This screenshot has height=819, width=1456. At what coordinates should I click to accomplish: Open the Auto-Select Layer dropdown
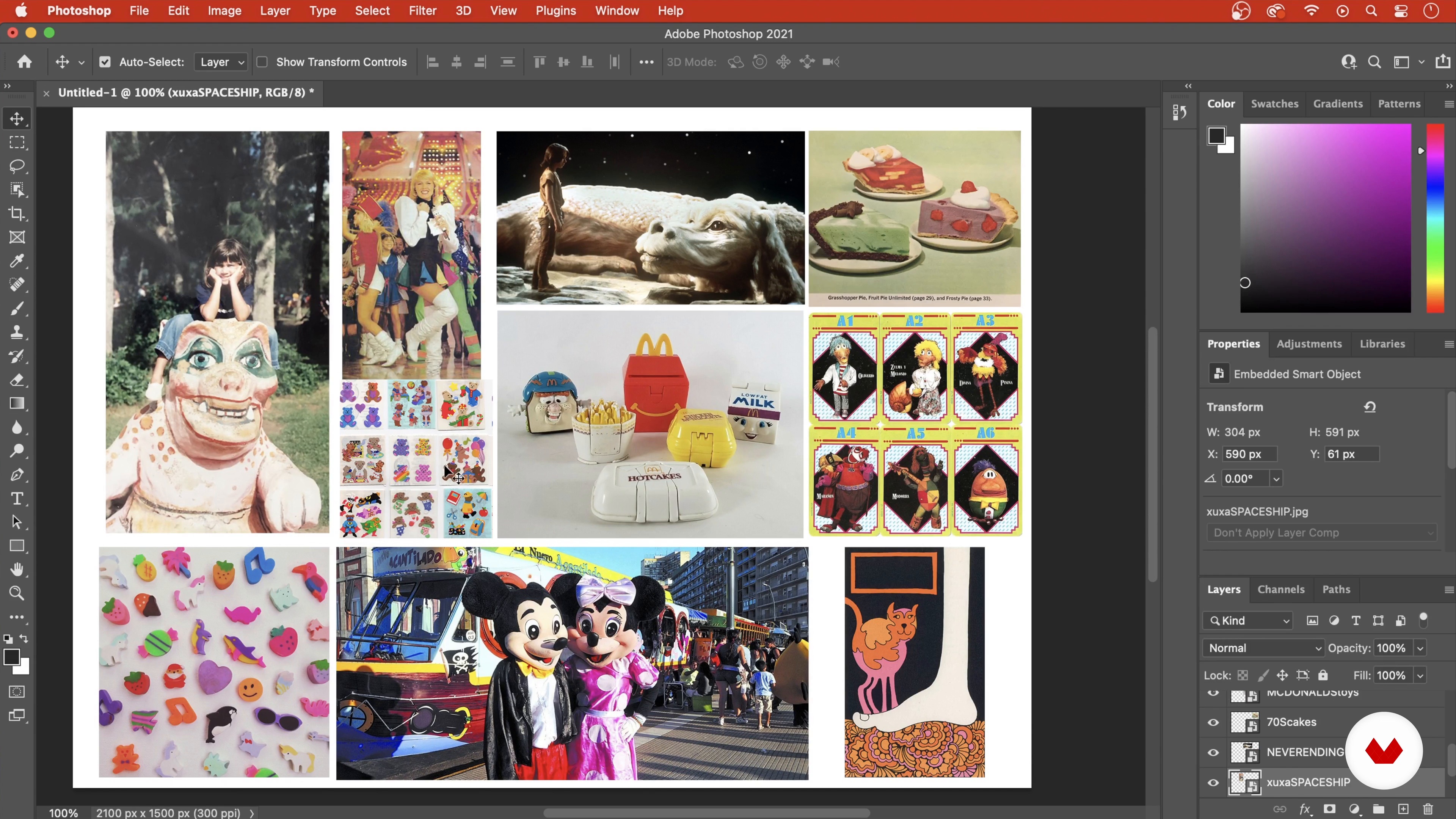[x=221, y=62]
